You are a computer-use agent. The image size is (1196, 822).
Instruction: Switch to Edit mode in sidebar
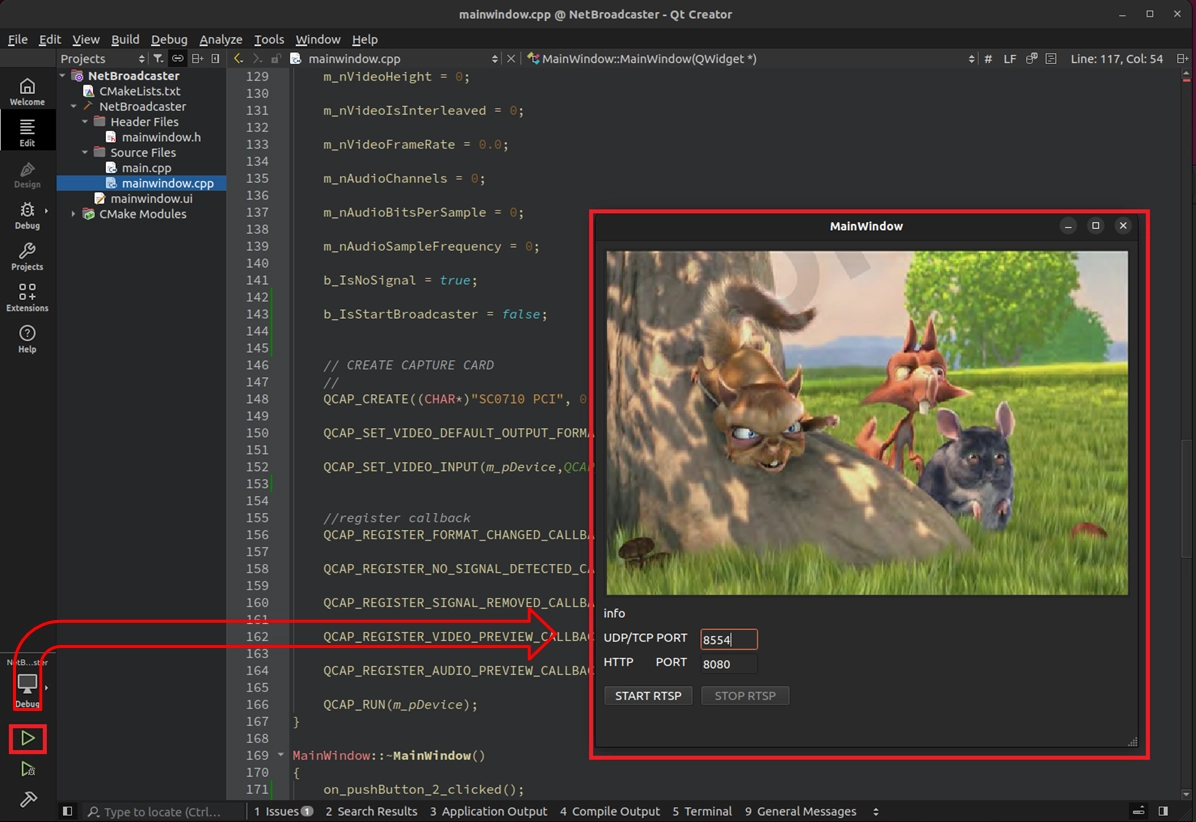tap(27, 132)
